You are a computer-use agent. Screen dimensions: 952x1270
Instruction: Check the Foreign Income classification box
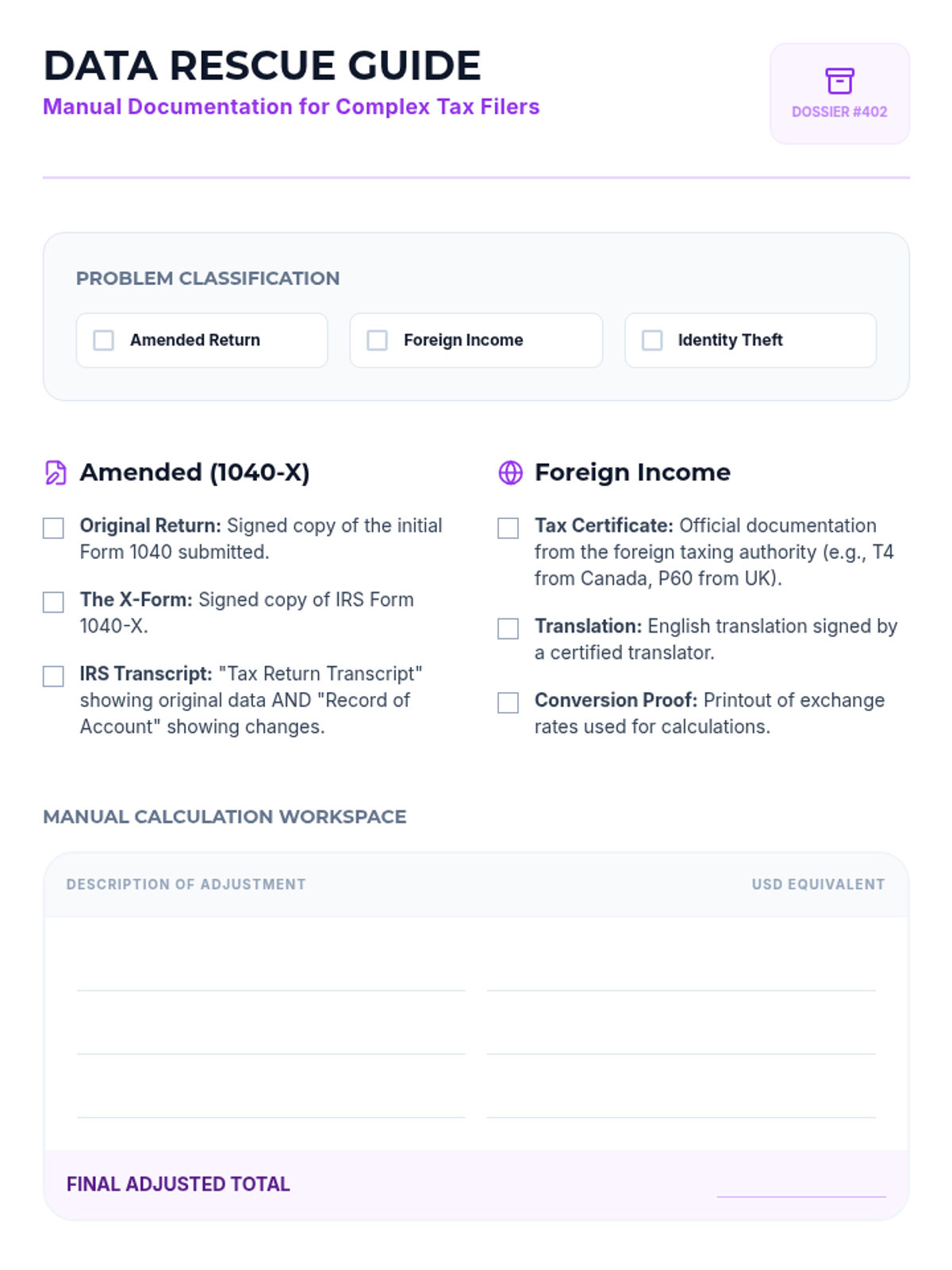click(x=378, y=341)
